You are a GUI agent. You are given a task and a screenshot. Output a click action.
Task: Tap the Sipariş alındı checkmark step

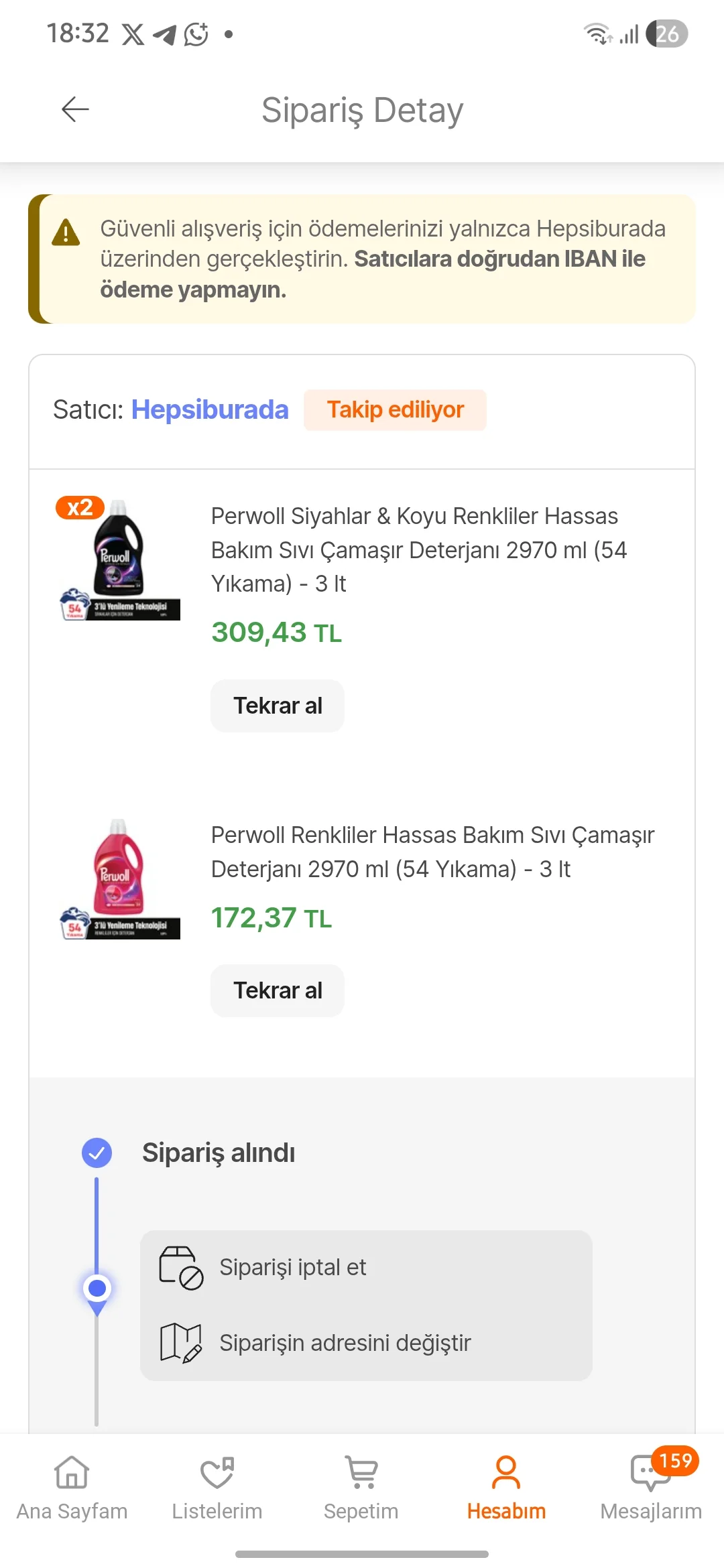click(x=97, y=1153)
